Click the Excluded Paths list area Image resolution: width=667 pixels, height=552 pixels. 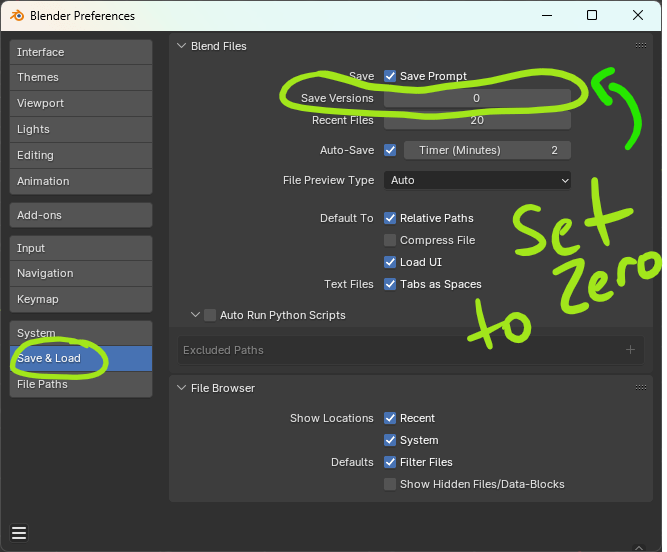[x=410, y=350]
